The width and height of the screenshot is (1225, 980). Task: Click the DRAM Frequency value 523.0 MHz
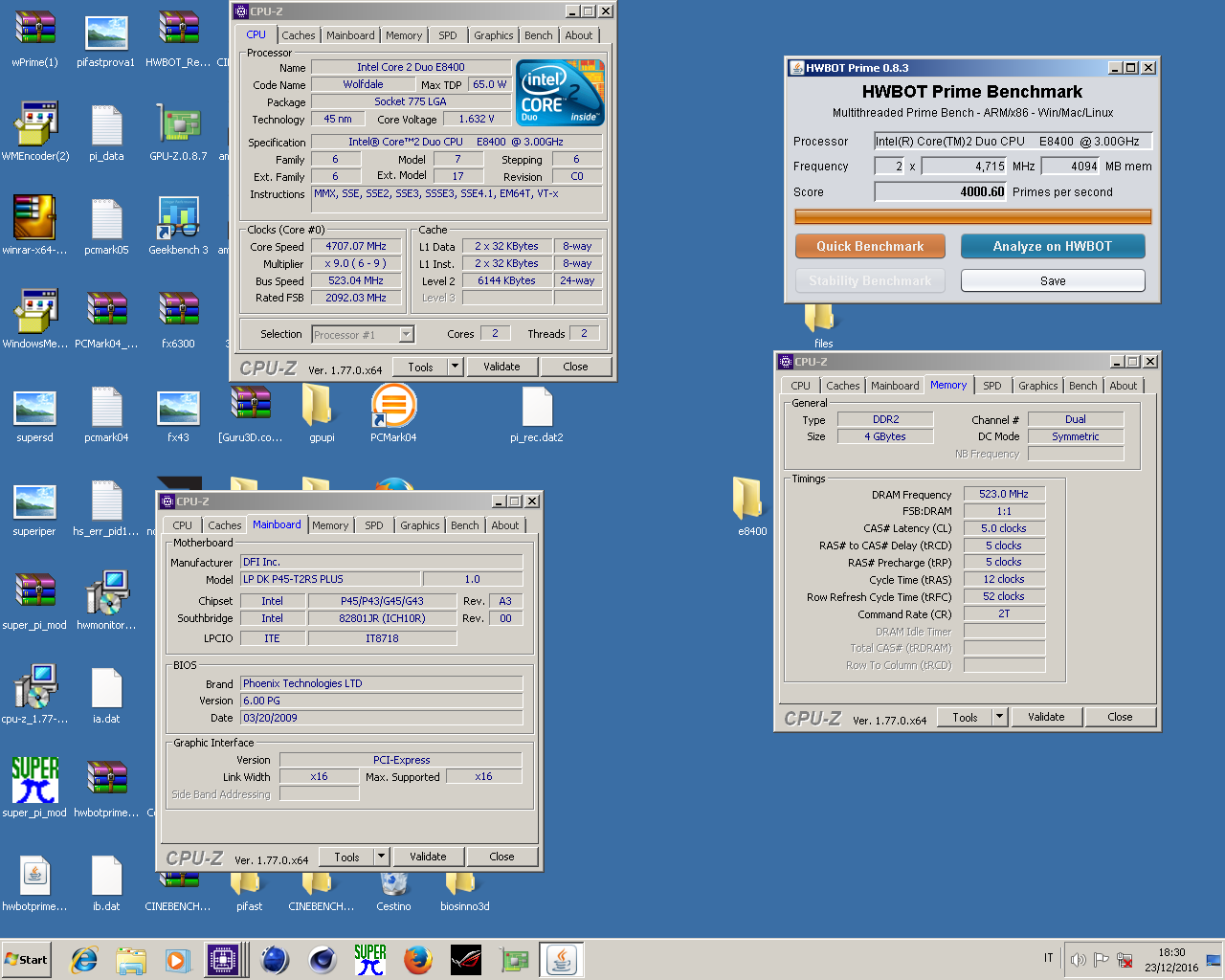tap(1004, 494)
